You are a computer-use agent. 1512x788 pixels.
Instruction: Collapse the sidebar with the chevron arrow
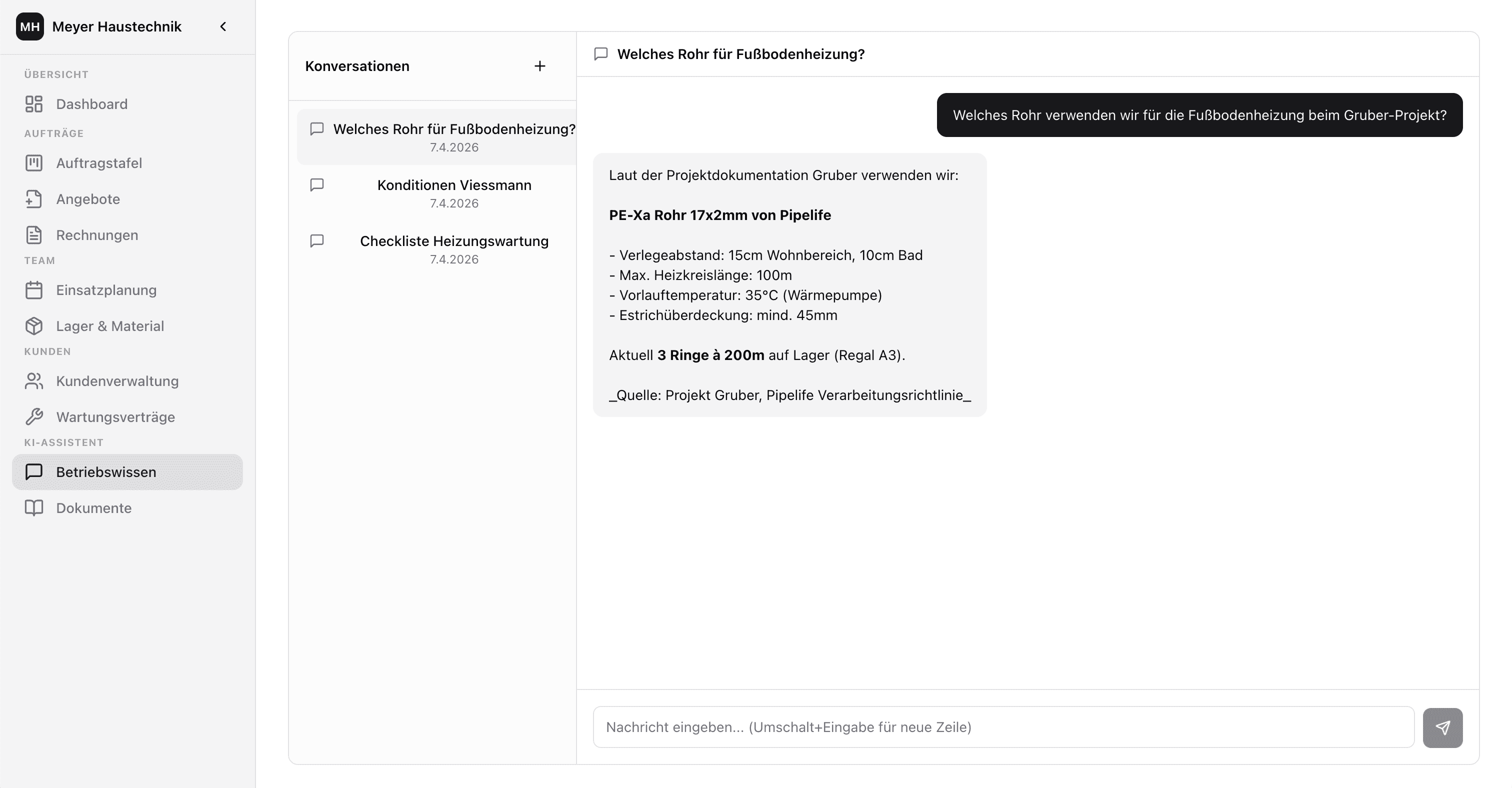pos(223,27)
